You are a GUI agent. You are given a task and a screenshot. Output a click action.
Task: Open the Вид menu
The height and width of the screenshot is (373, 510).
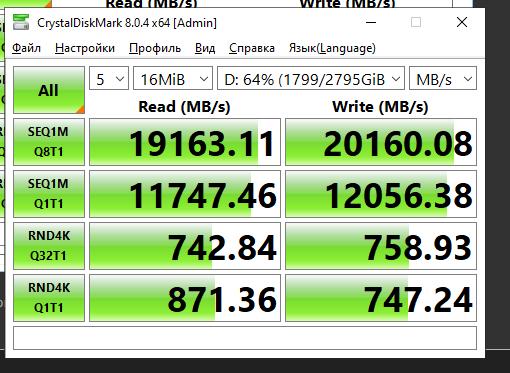coord(205,48)
